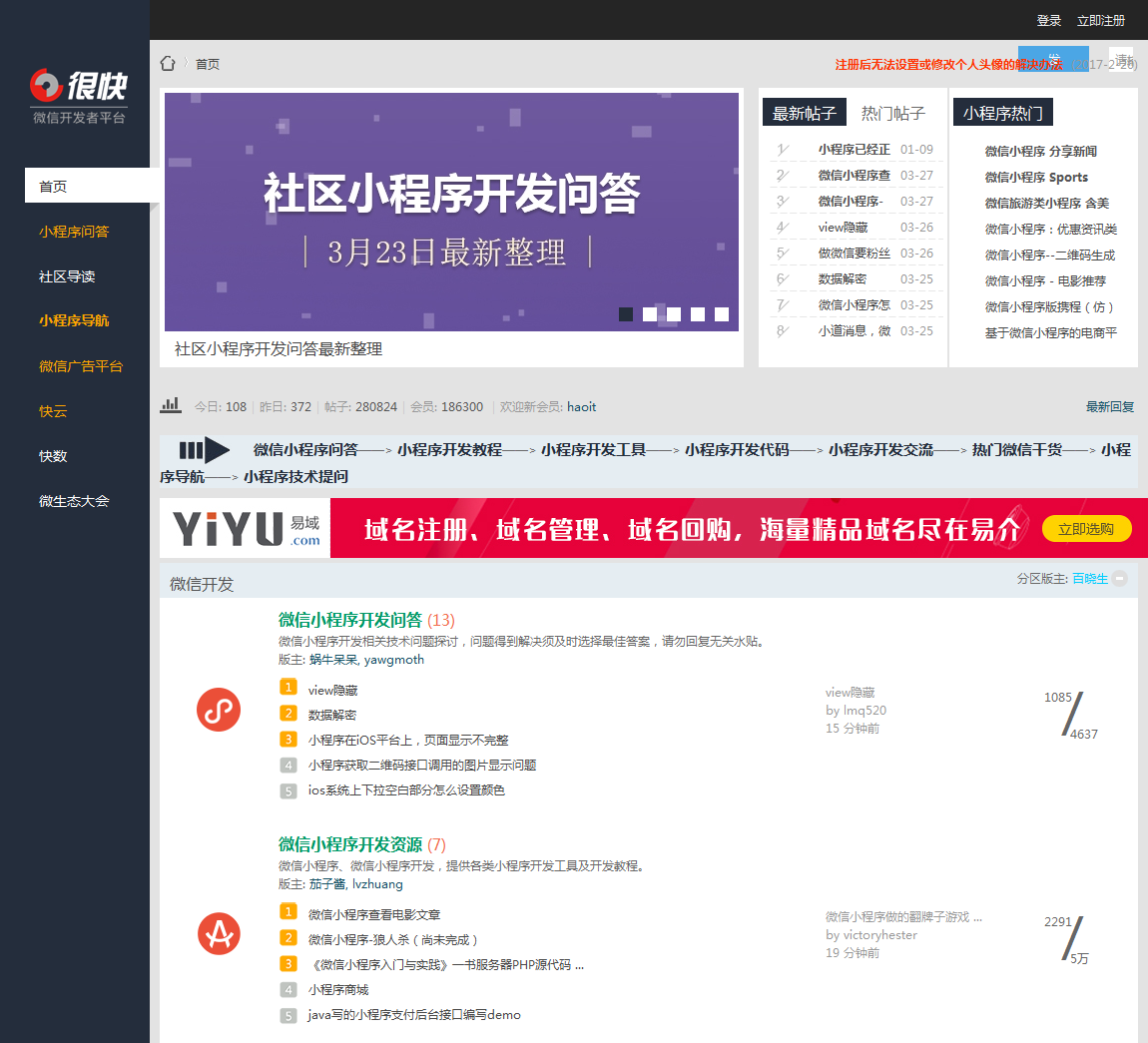Open the 社区小程序开发问答最新整理 caption link
This screenshot has height=1043, width=1148.
point(279,348)
